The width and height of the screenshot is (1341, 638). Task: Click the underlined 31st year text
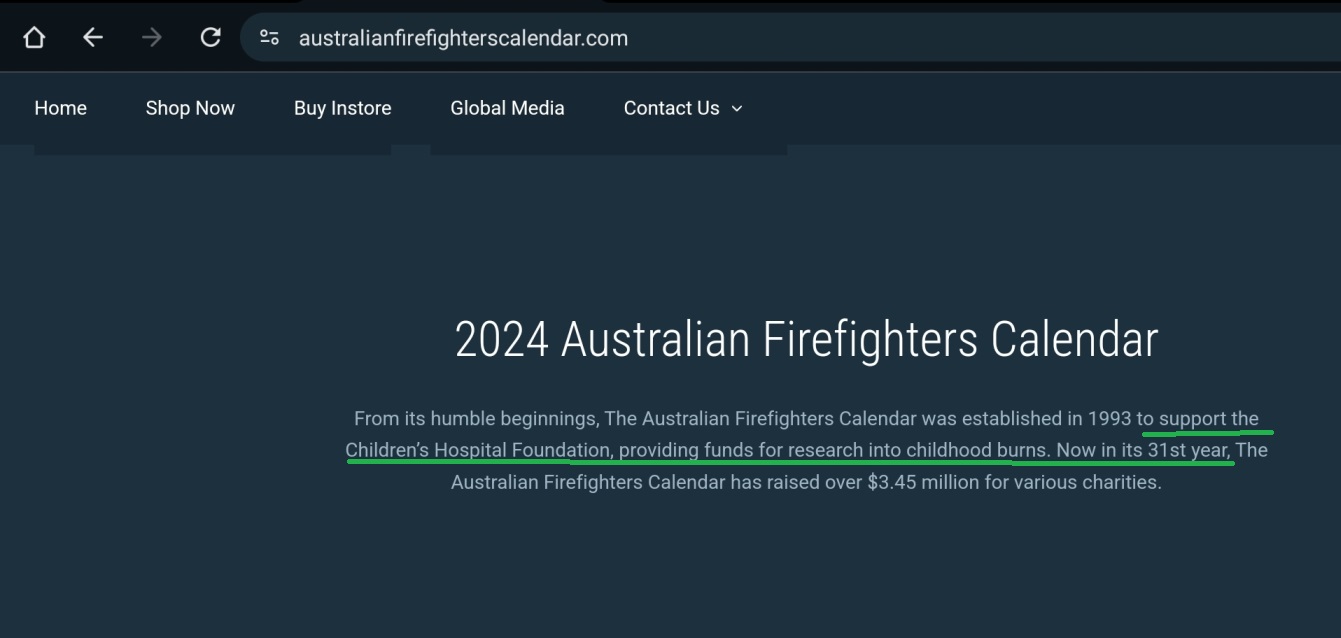pyautogui.click(x=1189, y=451)
